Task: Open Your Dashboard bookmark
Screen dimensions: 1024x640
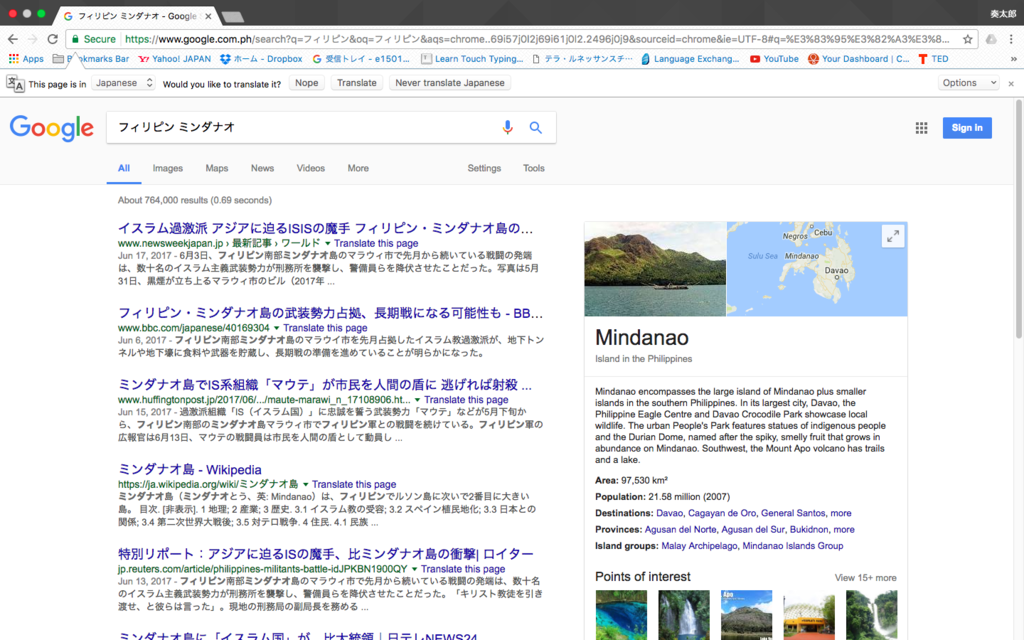Action: click(x=858, y=59)
